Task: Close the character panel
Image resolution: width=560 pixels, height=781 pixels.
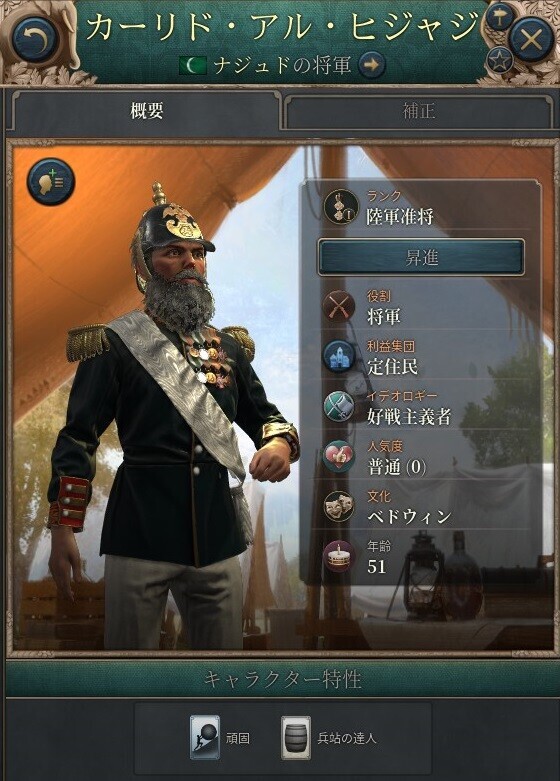Action: pos(531,39)
